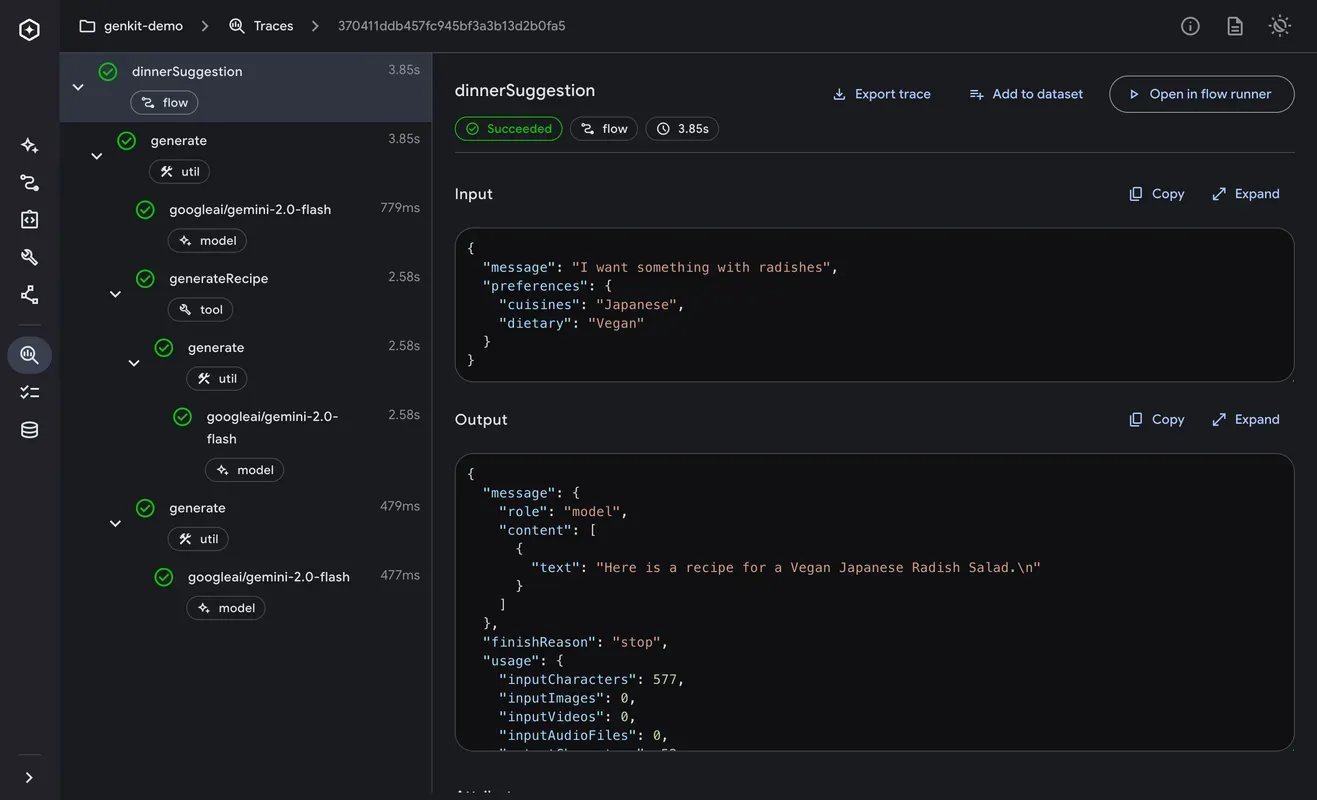Viewport: 1317px width, 800px height.
Task: Open the sparkle Run icon in sidebar
Action: click(x=29, y=146)
